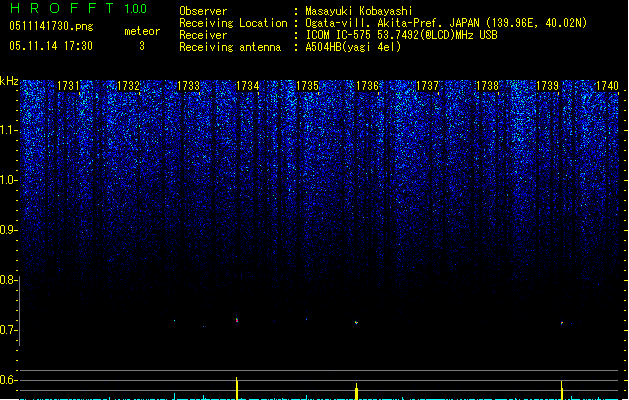
Task: Click the meteor count value 3
Action: tap(142, 46)
